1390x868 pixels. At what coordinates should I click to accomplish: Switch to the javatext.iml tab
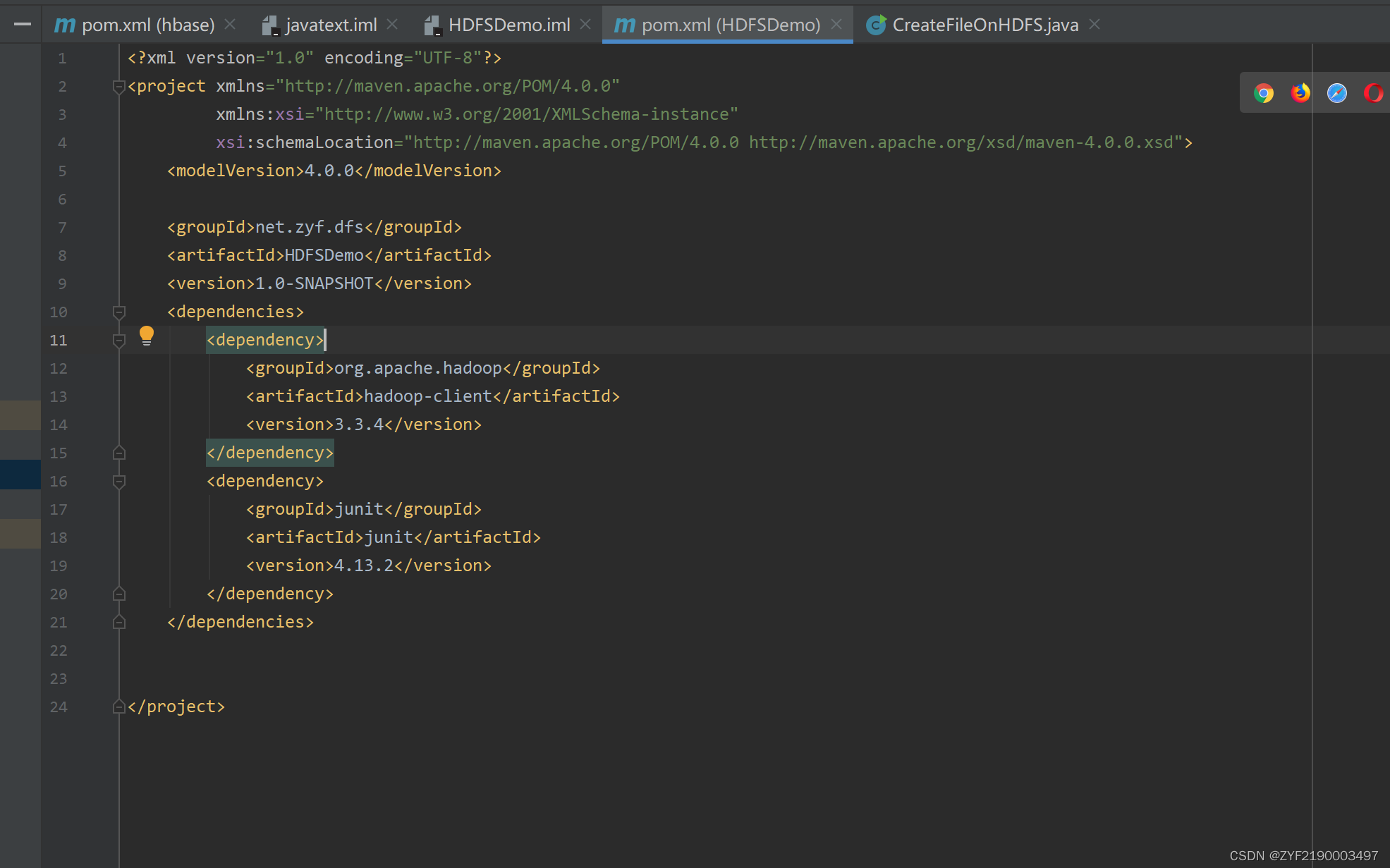click(330, 25)
